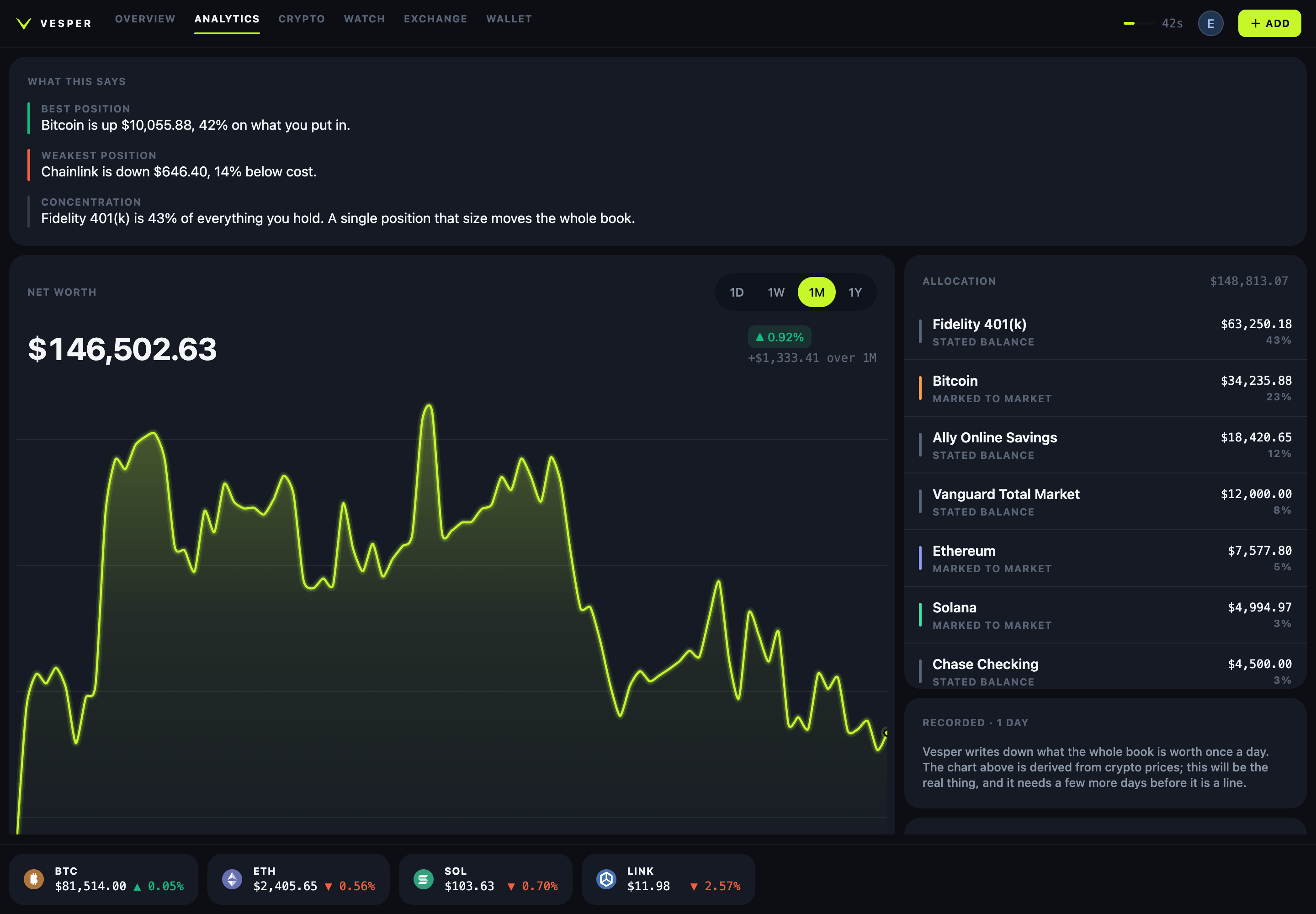1316x914 pixels.
Task: Select the 1D time range
Action: pos(737,292)
